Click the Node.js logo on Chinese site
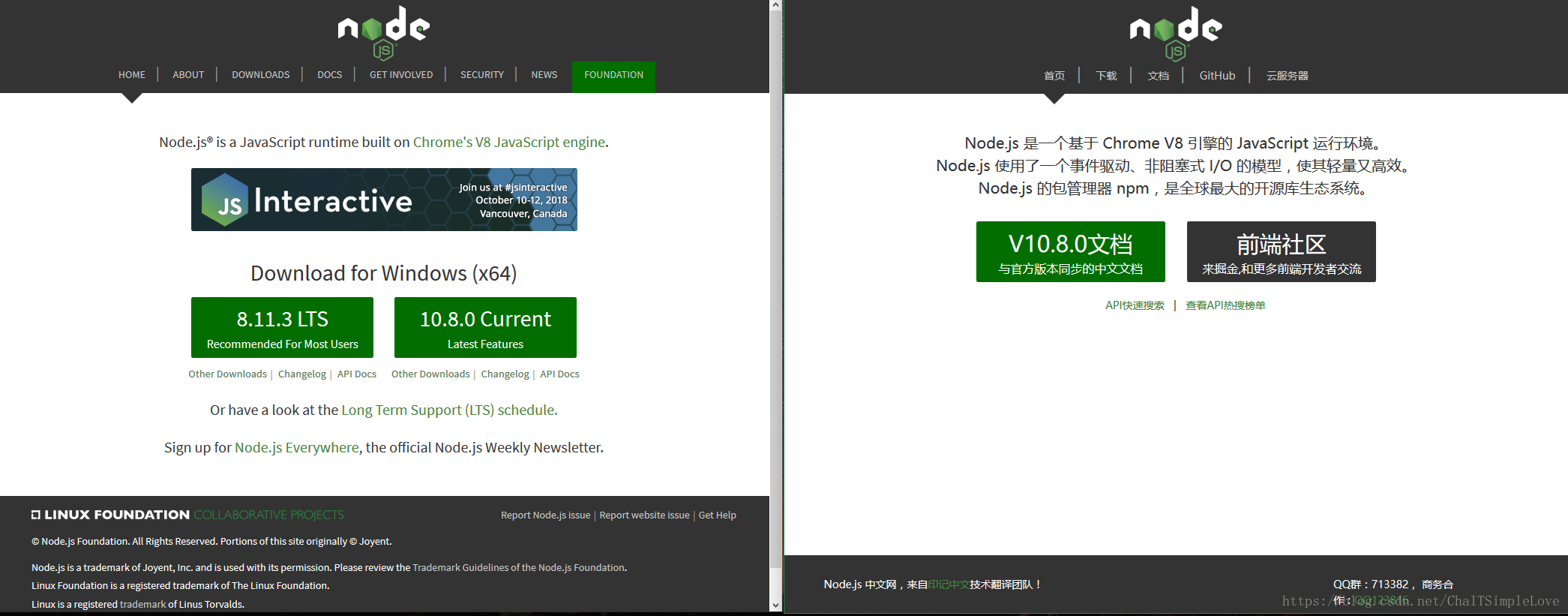1568x616 pixels. 1175,33
